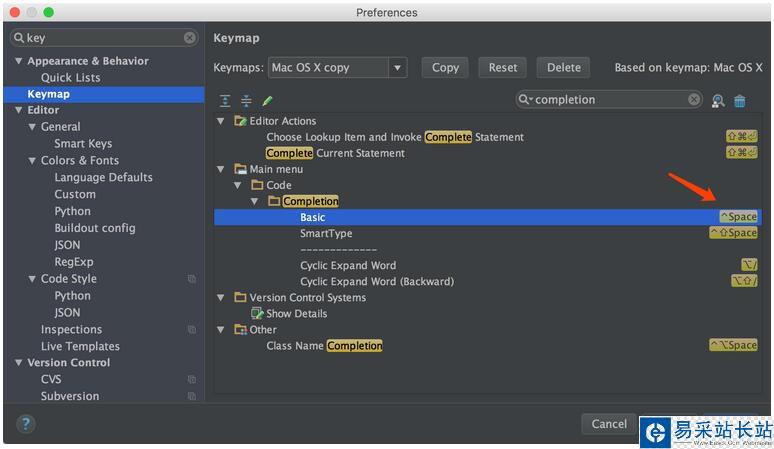774x449 pixels.
Task: Collapse the Code Style section in sidebar
Action: coord(32,279)
